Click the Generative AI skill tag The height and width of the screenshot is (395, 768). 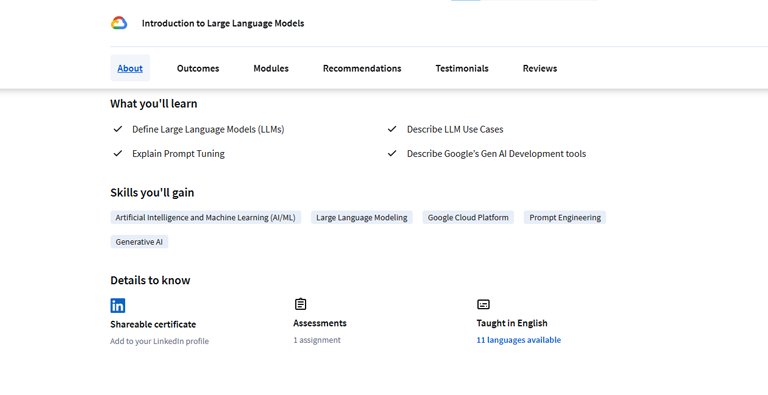(x=139, y=242)
